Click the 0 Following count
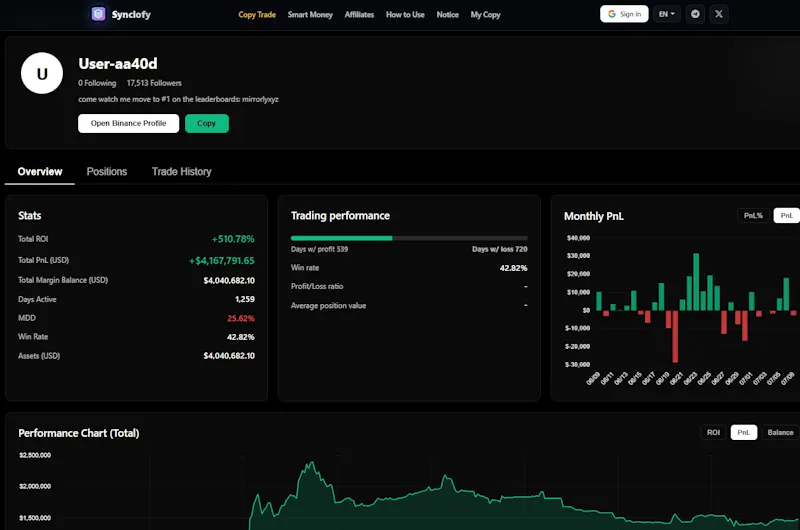Screen dimensions: 800x530 [x=97, y=83]
